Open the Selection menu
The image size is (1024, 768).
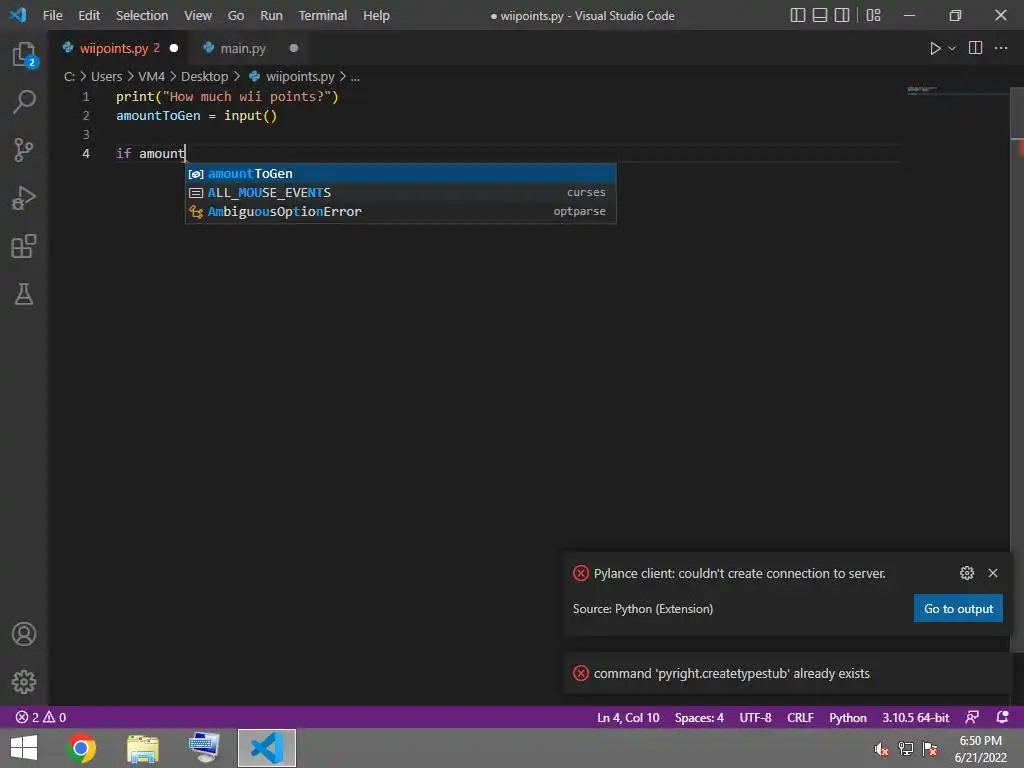tap(142, 15)
